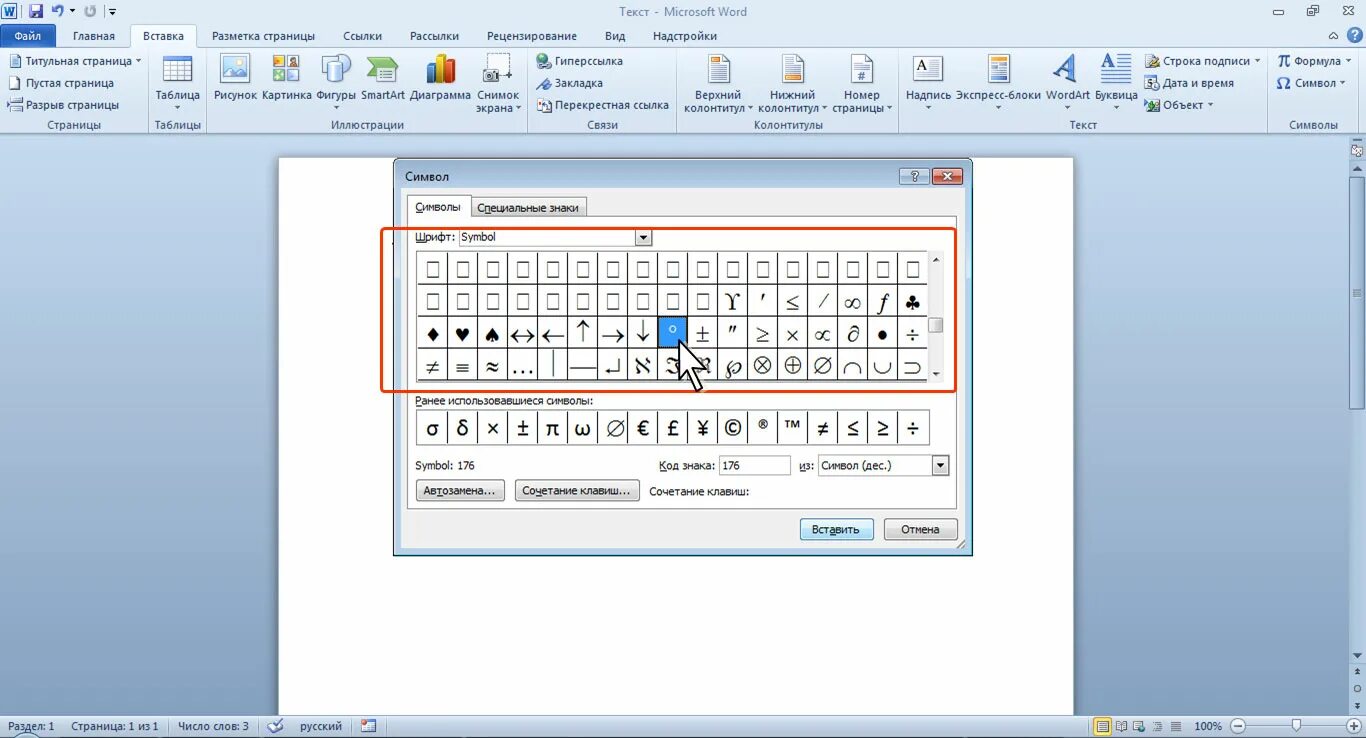1366x738 pixels.
Task: Open the Автозамена... settings
Action: click(459, 491)
